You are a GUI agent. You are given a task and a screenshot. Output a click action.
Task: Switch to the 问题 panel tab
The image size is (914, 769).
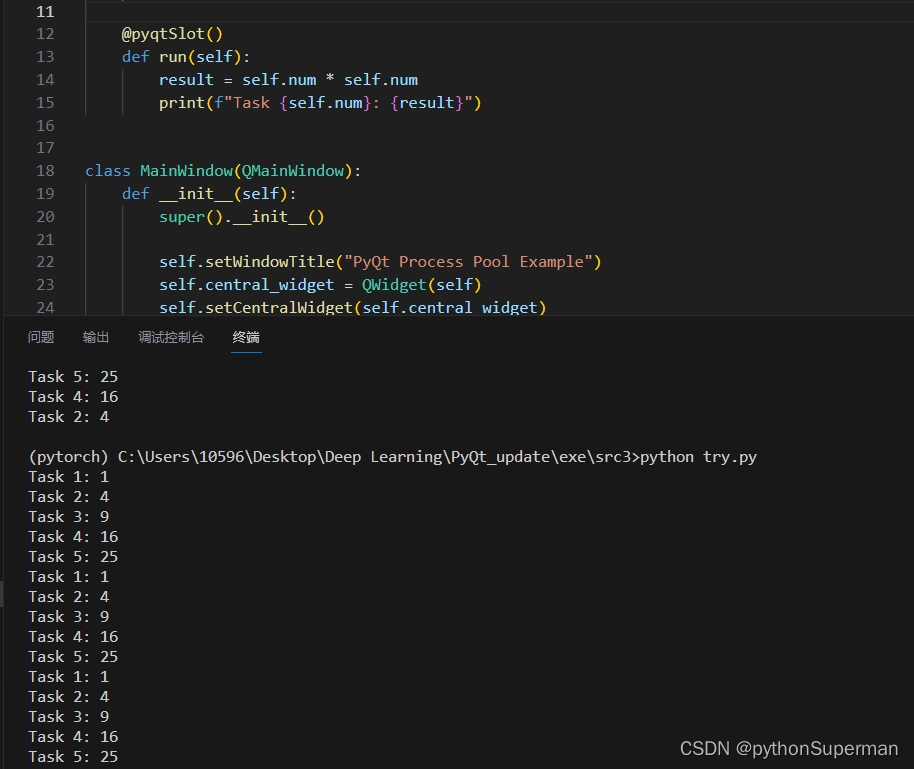coord(41,337)
